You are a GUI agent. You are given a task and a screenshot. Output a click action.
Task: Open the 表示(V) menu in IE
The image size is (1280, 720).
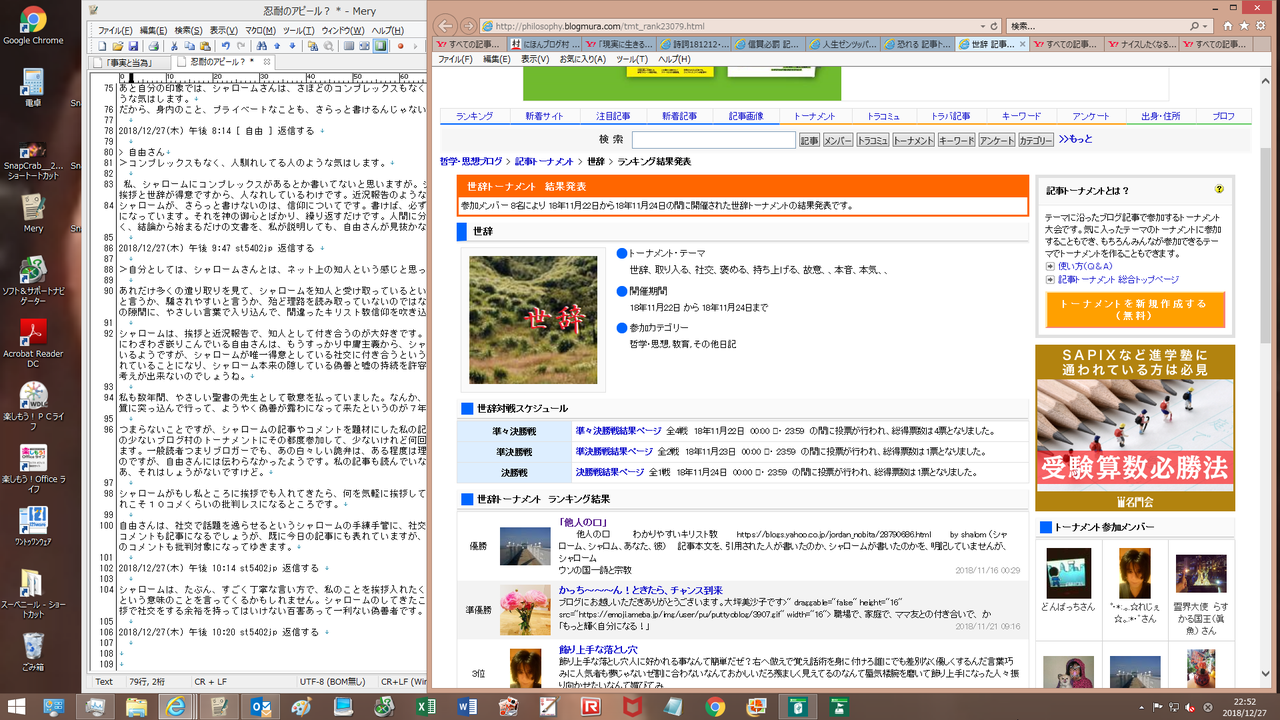(x=535, y=59)
